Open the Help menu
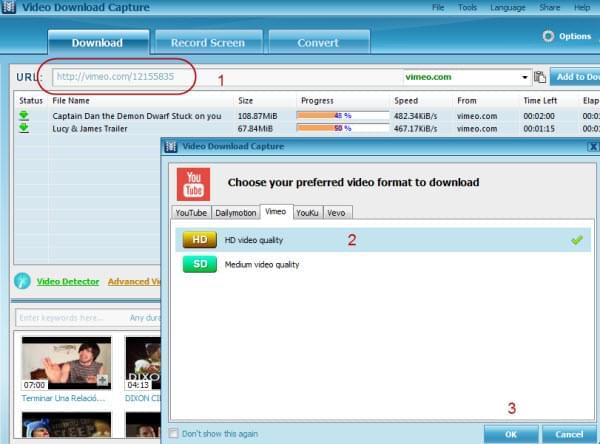Screen dimensions: 600x444 tap(582, 7)
